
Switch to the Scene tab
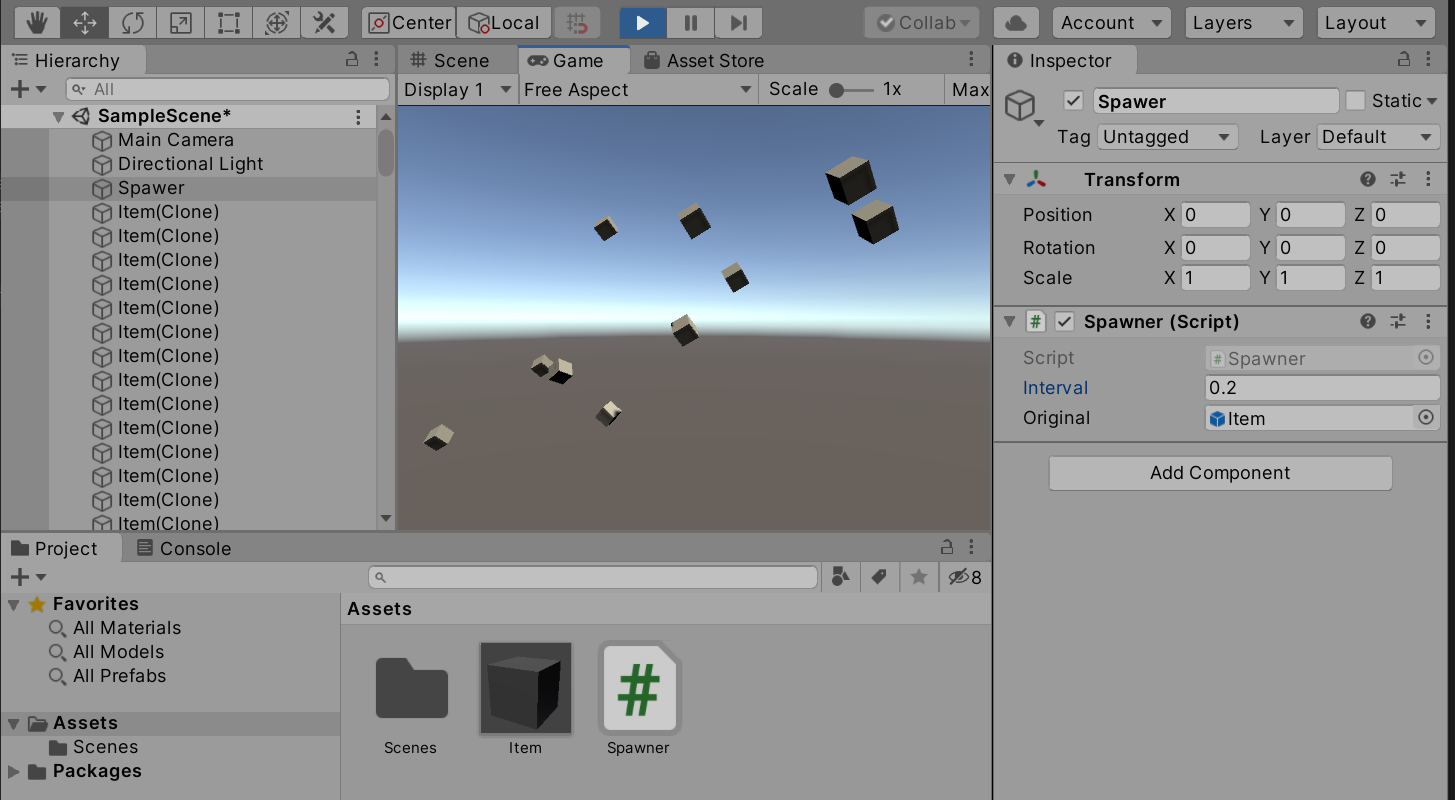[x=449, y=61]
